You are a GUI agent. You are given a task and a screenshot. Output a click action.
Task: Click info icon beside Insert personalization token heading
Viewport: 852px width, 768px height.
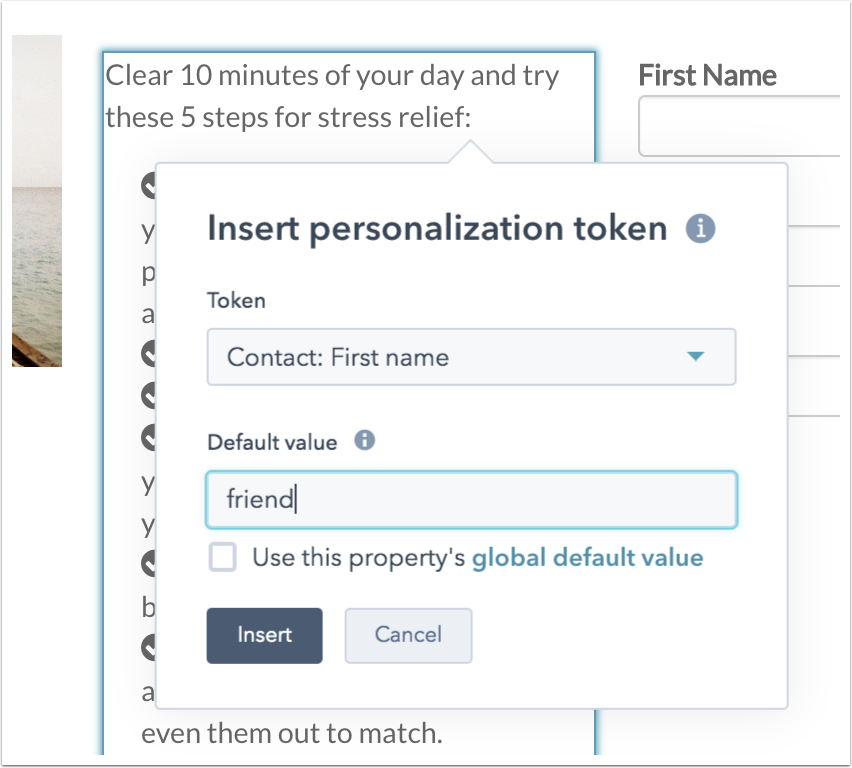700,228
